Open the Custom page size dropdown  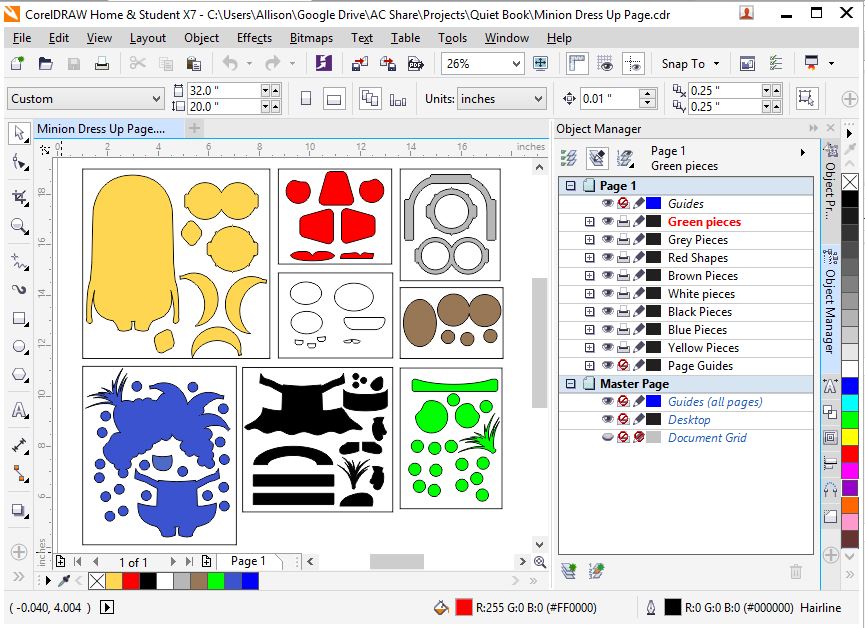[x=156, y=99]
